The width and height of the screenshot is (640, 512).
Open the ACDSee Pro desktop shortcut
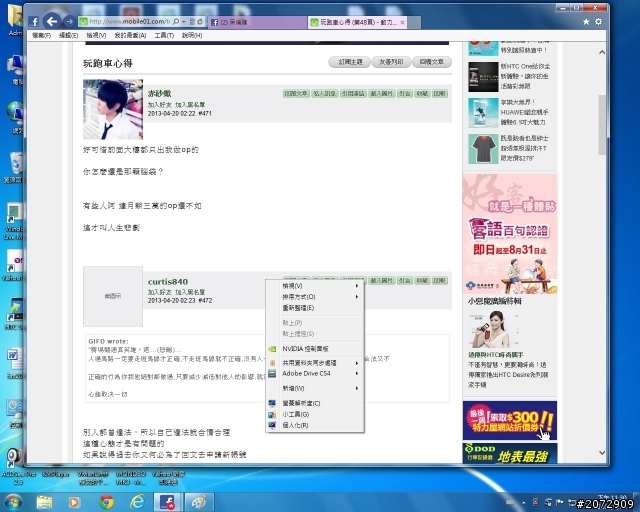tap(17, 465)
